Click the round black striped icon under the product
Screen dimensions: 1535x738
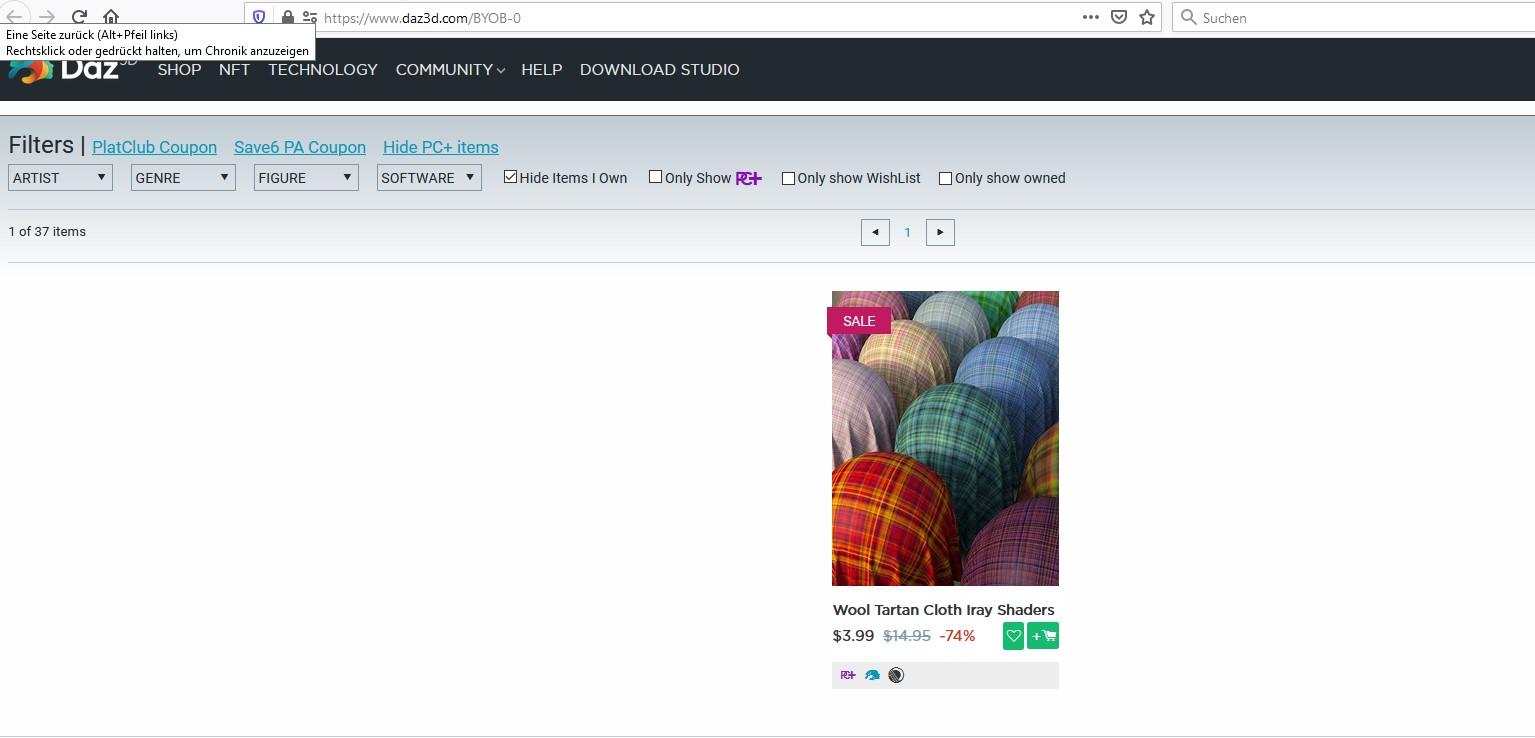click(x=896, y=675)
